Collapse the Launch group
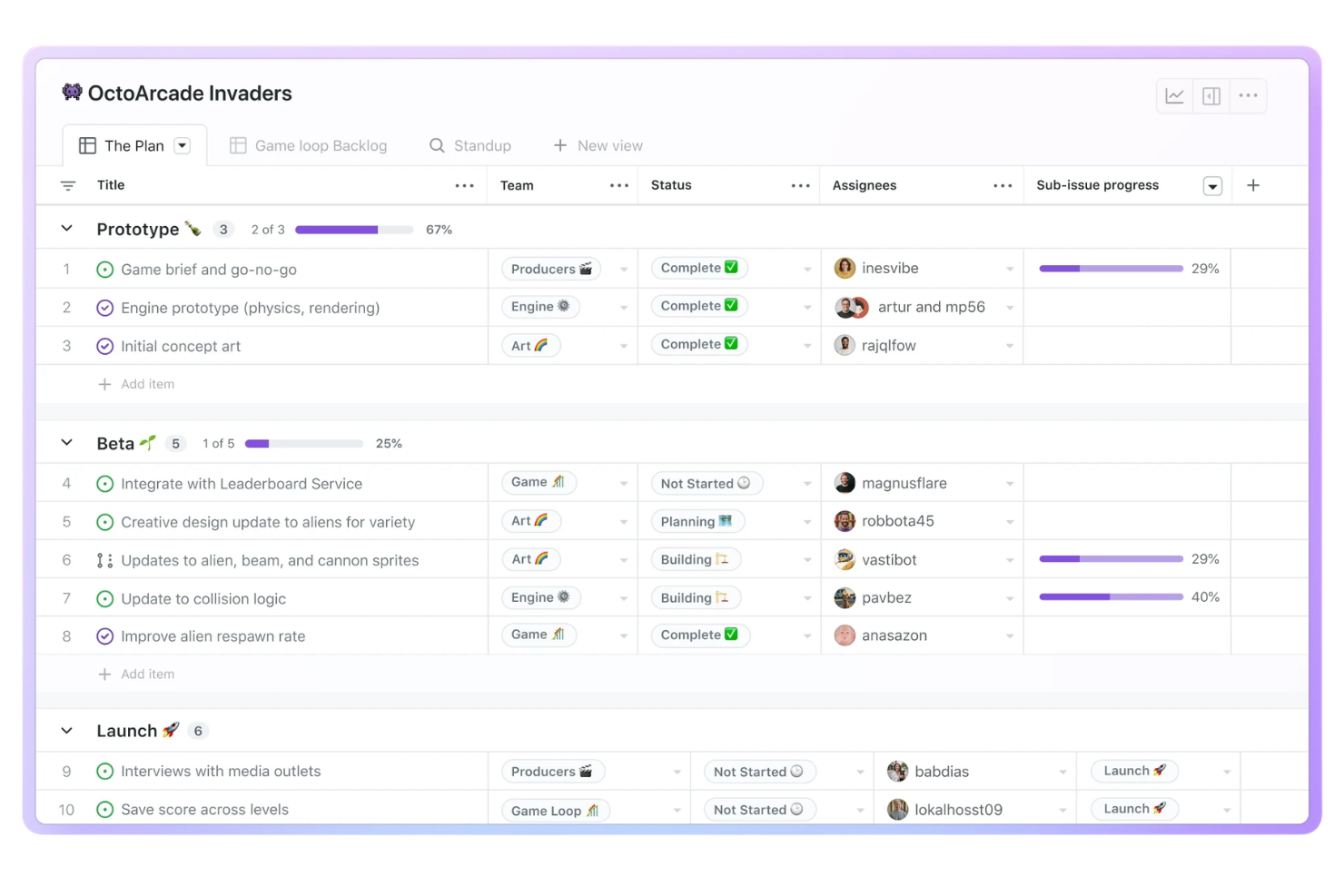The height and width of the screenshot is (896, 1344). (x=65, y=730)
